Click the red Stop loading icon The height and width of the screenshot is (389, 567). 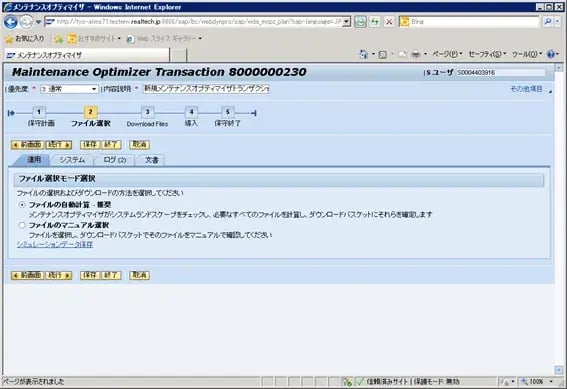[x=389, y=22]
